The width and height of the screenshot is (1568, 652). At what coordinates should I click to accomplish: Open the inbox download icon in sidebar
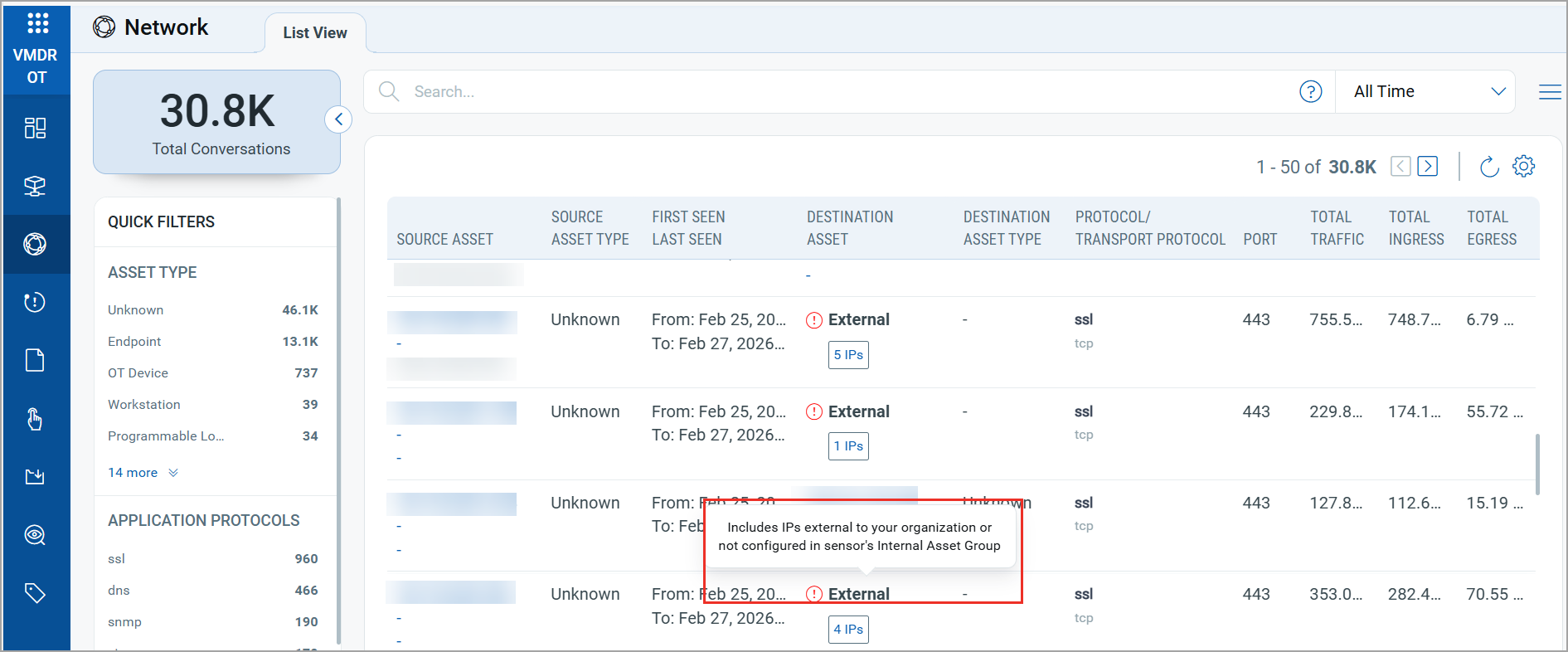click(x=35, y=477)
